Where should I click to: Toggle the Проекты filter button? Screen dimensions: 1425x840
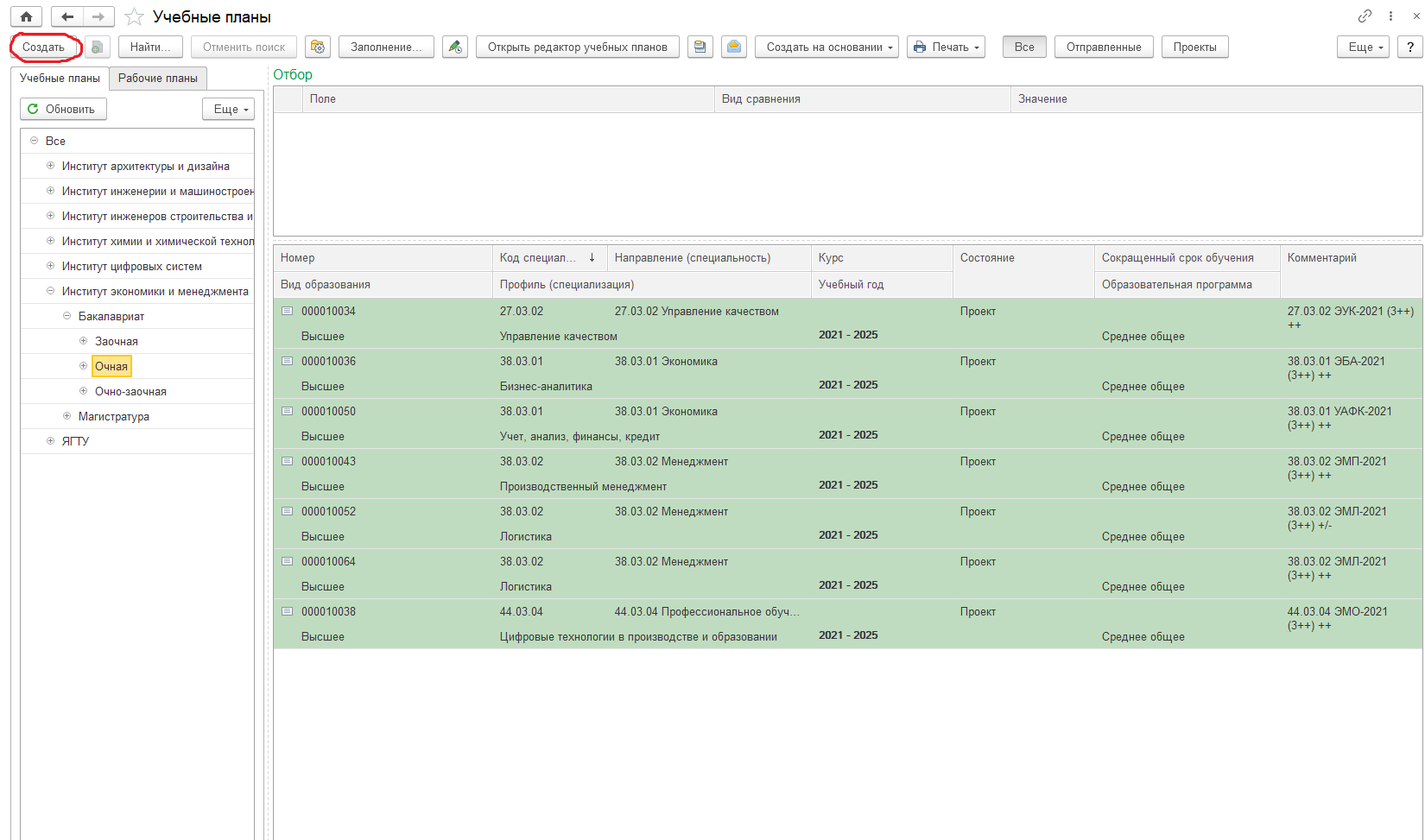click(1195, 47)
